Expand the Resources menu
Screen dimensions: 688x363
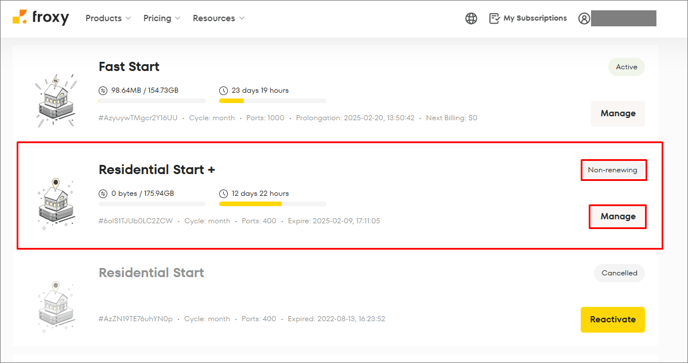coord(219,18)
